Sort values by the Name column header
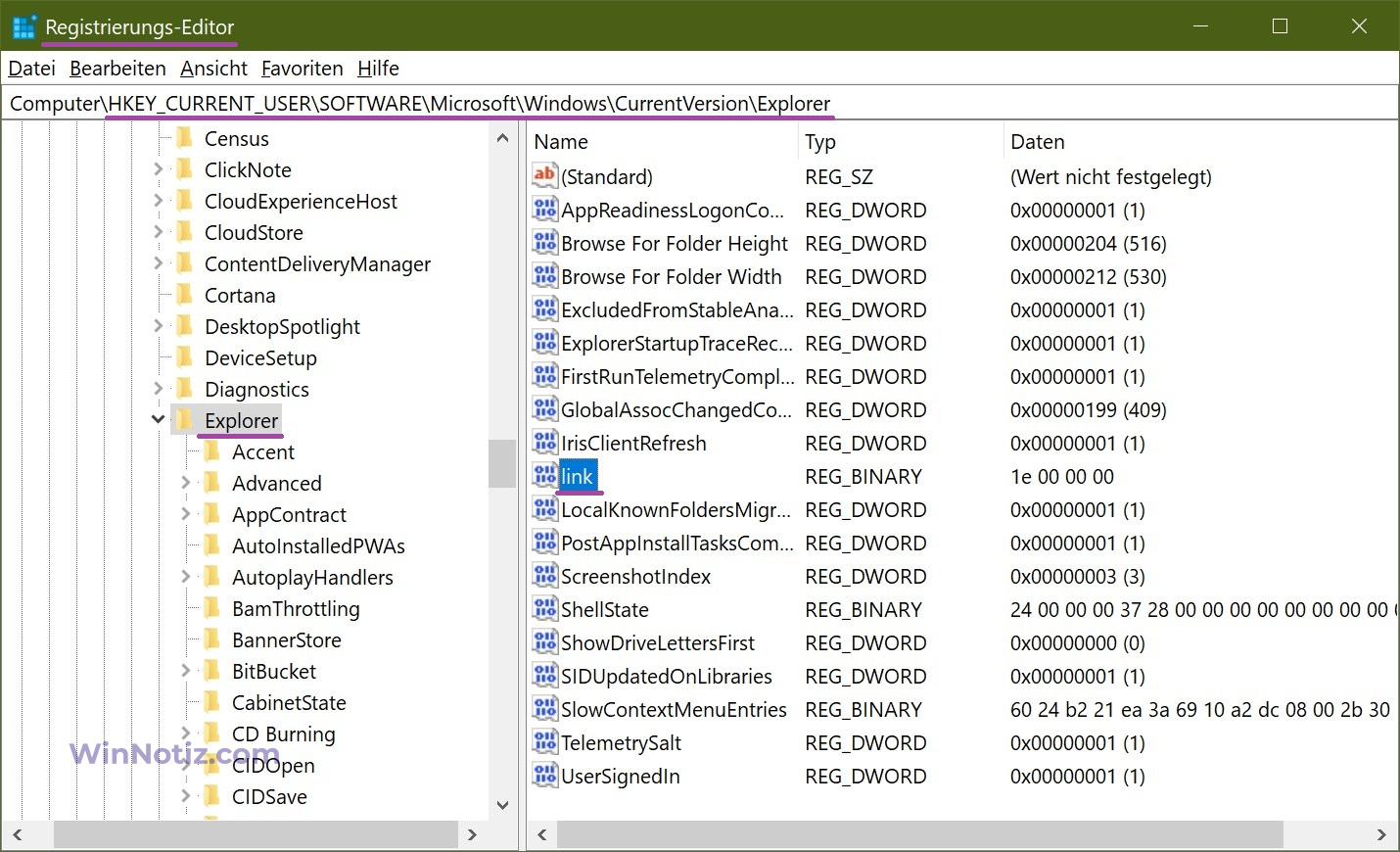Viewport: 1400px width, 852px height. [x=663, y=142]
